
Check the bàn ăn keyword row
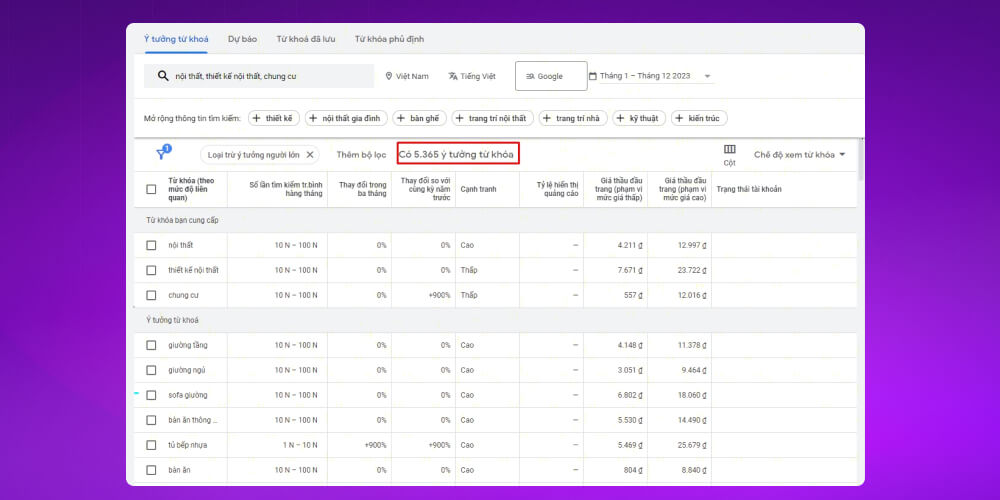(x=151, y=470)
